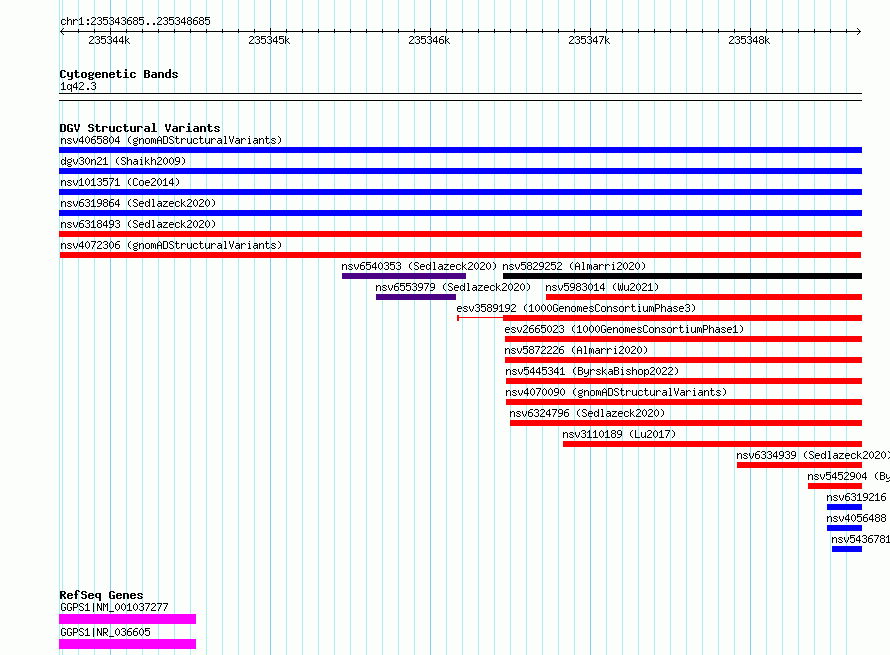Open nsv6318493 (Sedlazeck2020) label
This screenshot has width=890, height=655.
pyautogui.click(x=138, y=224)
